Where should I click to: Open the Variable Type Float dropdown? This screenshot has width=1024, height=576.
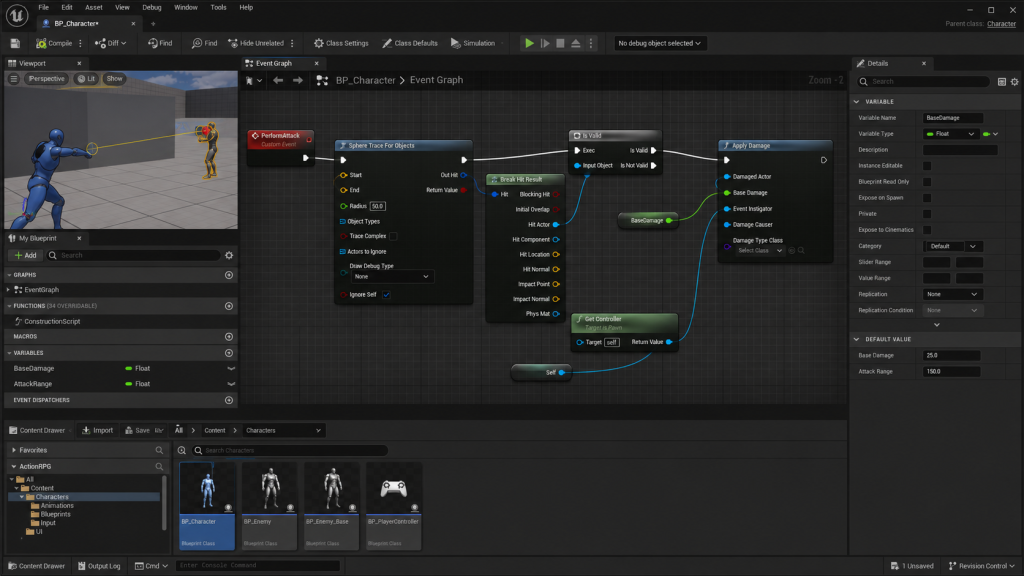pos(951,134)
